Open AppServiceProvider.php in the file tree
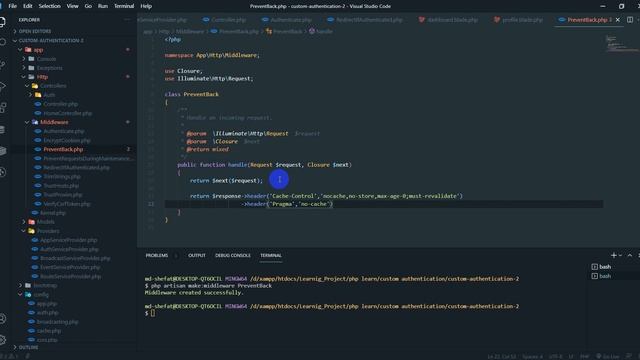 coord(69,240)
